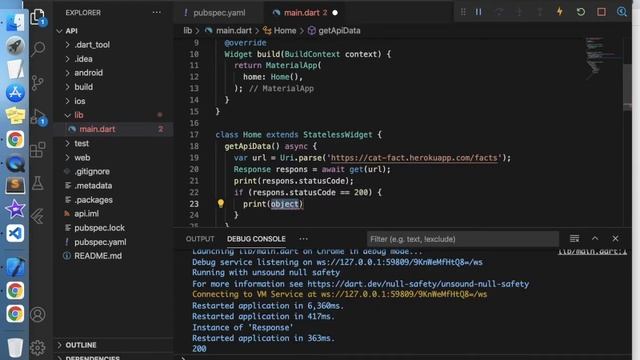Image resolution: width=640 pixels, height=360 pixels.
Task: Trigger hot reload with the lightning icon
Action: tap(560, 12)
